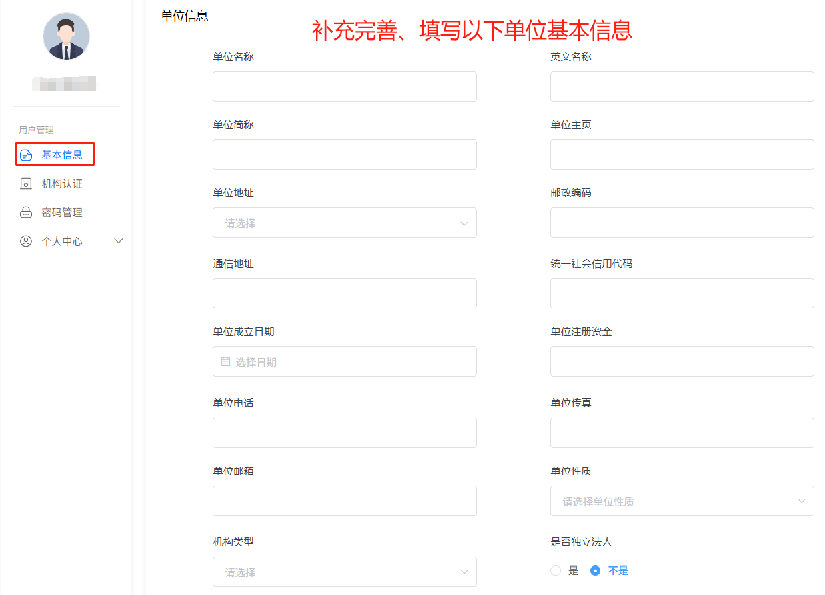Image resolution: width=825 pixels, height=595 pixels.
Task: Click the 单位邮箱 input field
Action: pyautogui.click(x=344, y=500)
